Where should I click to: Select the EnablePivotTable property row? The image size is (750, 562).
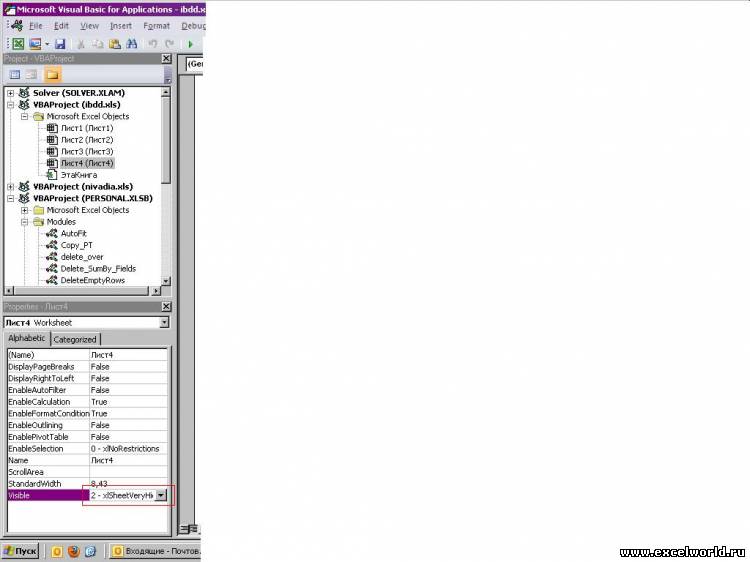(88, 437)
